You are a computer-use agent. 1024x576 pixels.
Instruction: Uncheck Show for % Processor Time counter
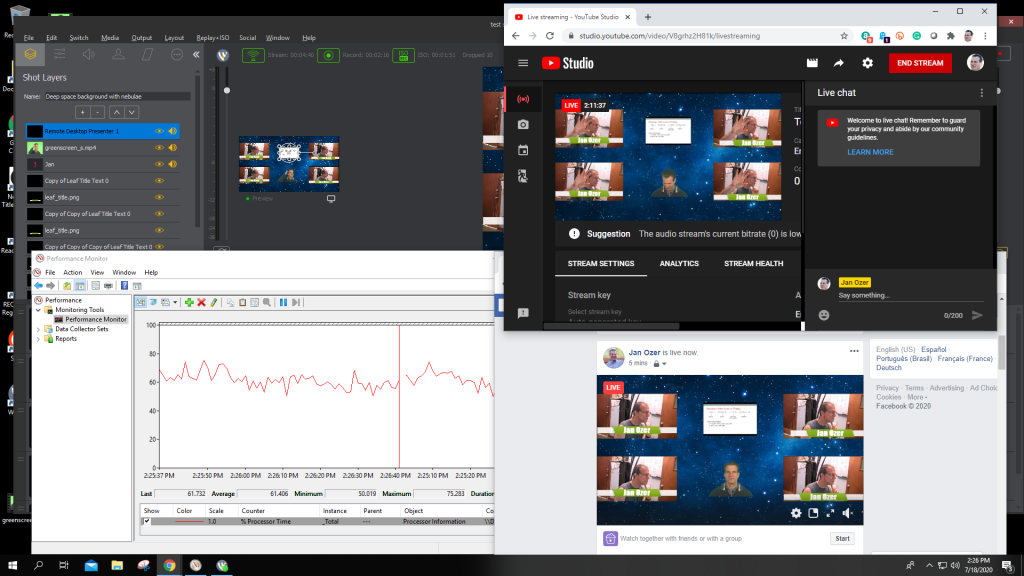[x=147, y=521]
